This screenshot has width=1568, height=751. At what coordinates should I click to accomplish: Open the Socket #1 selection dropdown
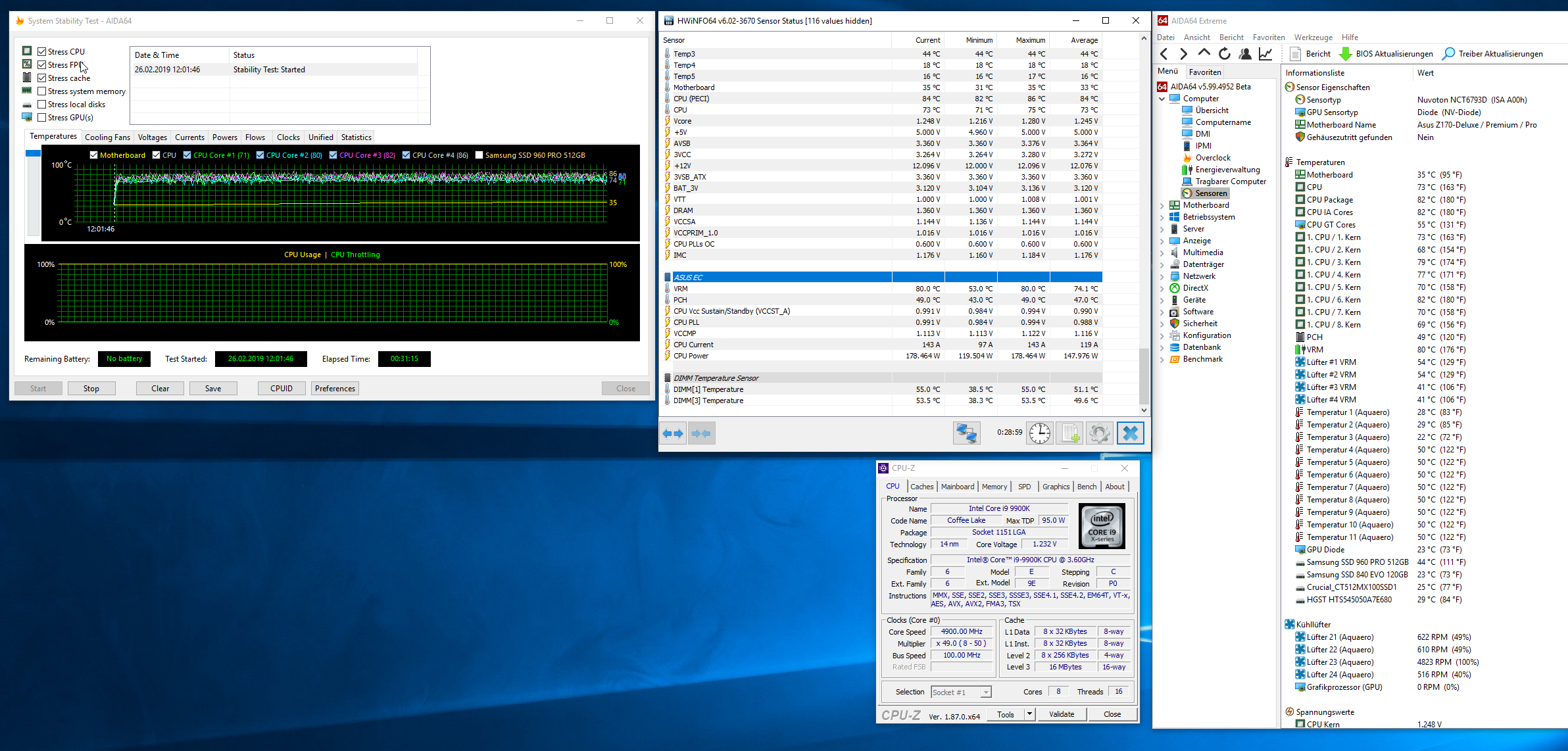pyautogui.click(x=985, y=692)
